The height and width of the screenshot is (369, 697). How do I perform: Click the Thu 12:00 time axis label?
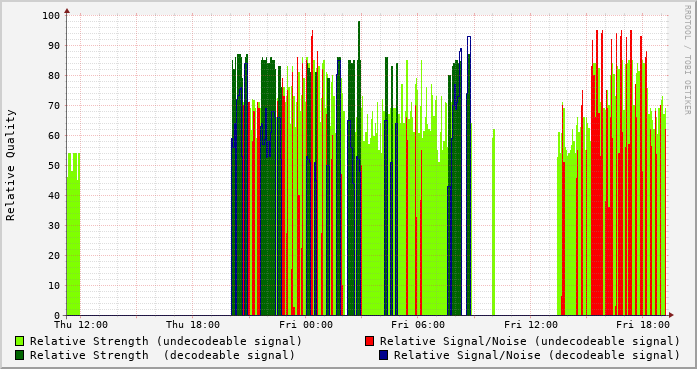pos(81,325)
